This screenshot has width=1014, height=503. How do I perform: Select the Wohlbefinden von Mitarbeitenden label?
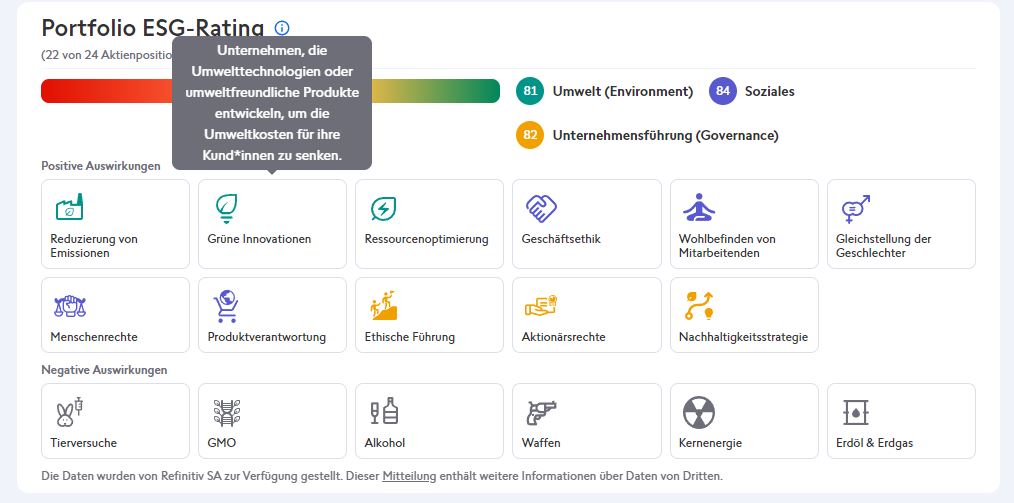coord(727,246)
